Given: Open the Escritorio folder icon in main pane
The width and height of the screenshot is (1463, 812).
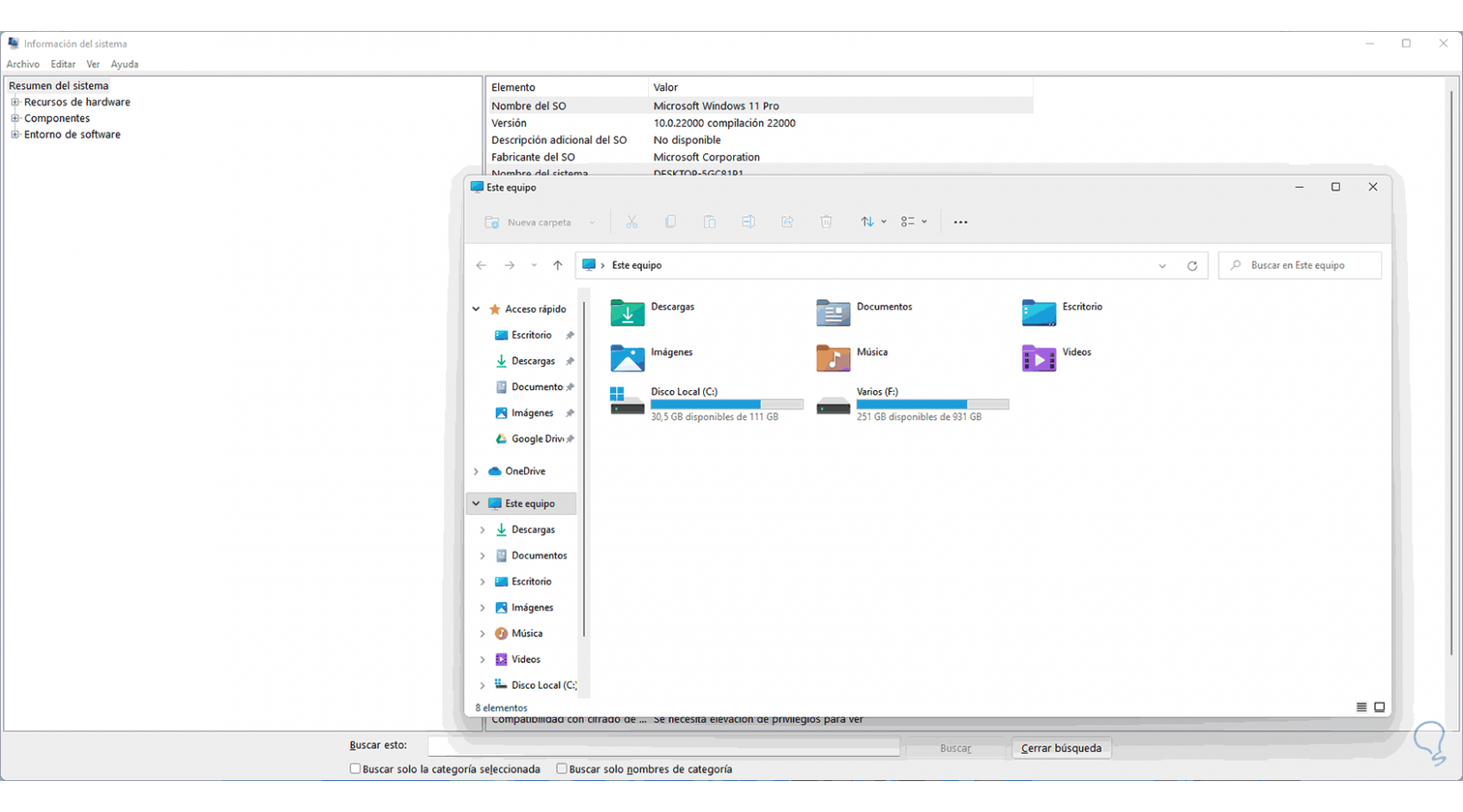Looking at the screenshot, I should (1038, 312).
